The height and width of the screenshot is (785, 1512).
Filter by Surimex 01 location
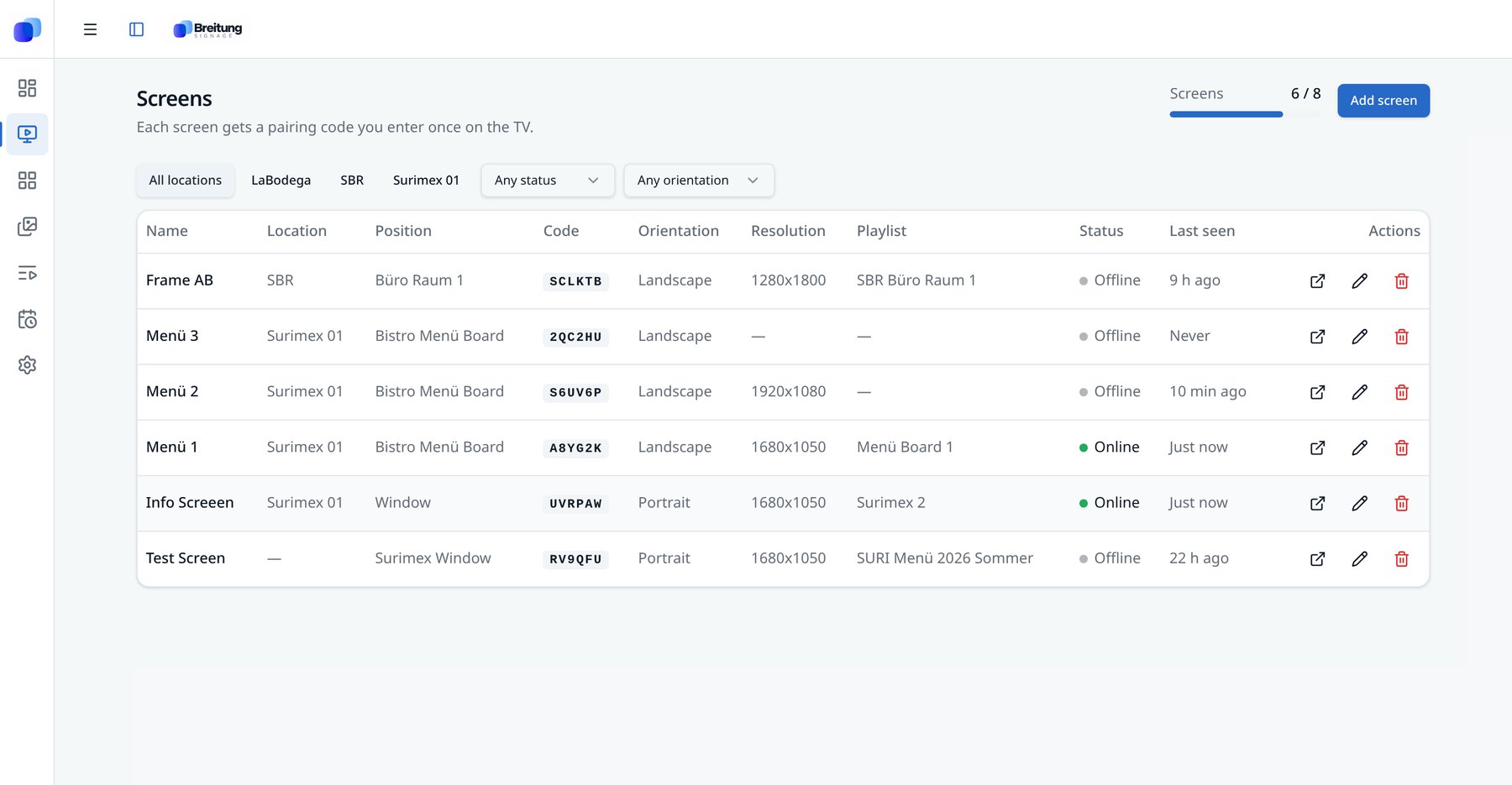click(x=426, y=181)
